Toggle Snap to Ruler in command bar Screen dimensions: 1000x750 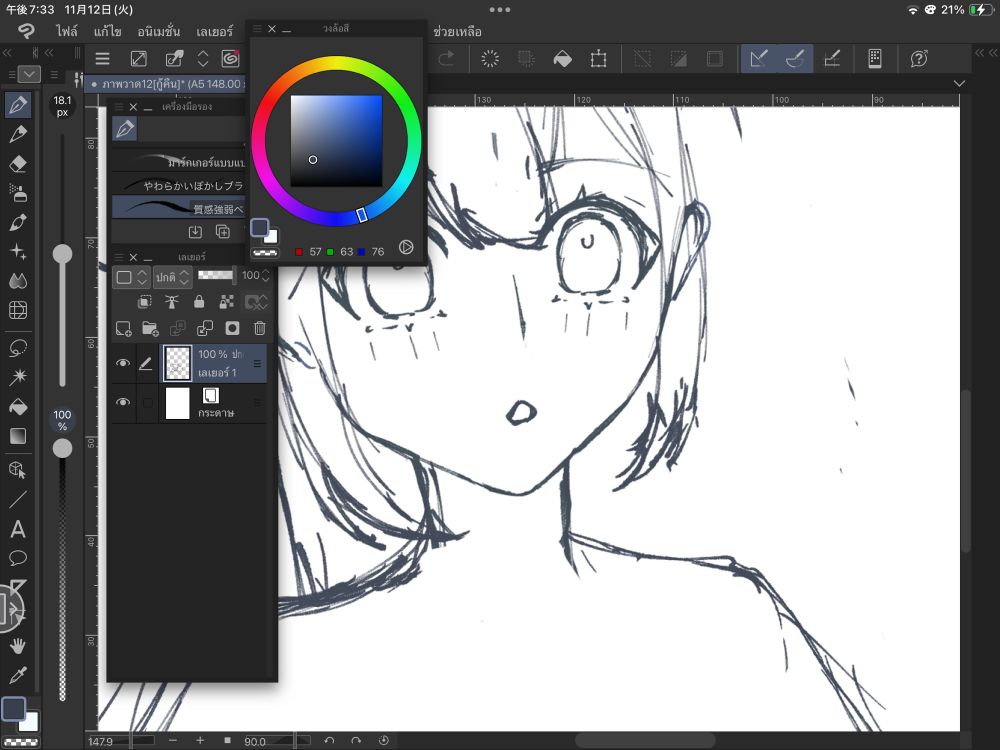758,59
